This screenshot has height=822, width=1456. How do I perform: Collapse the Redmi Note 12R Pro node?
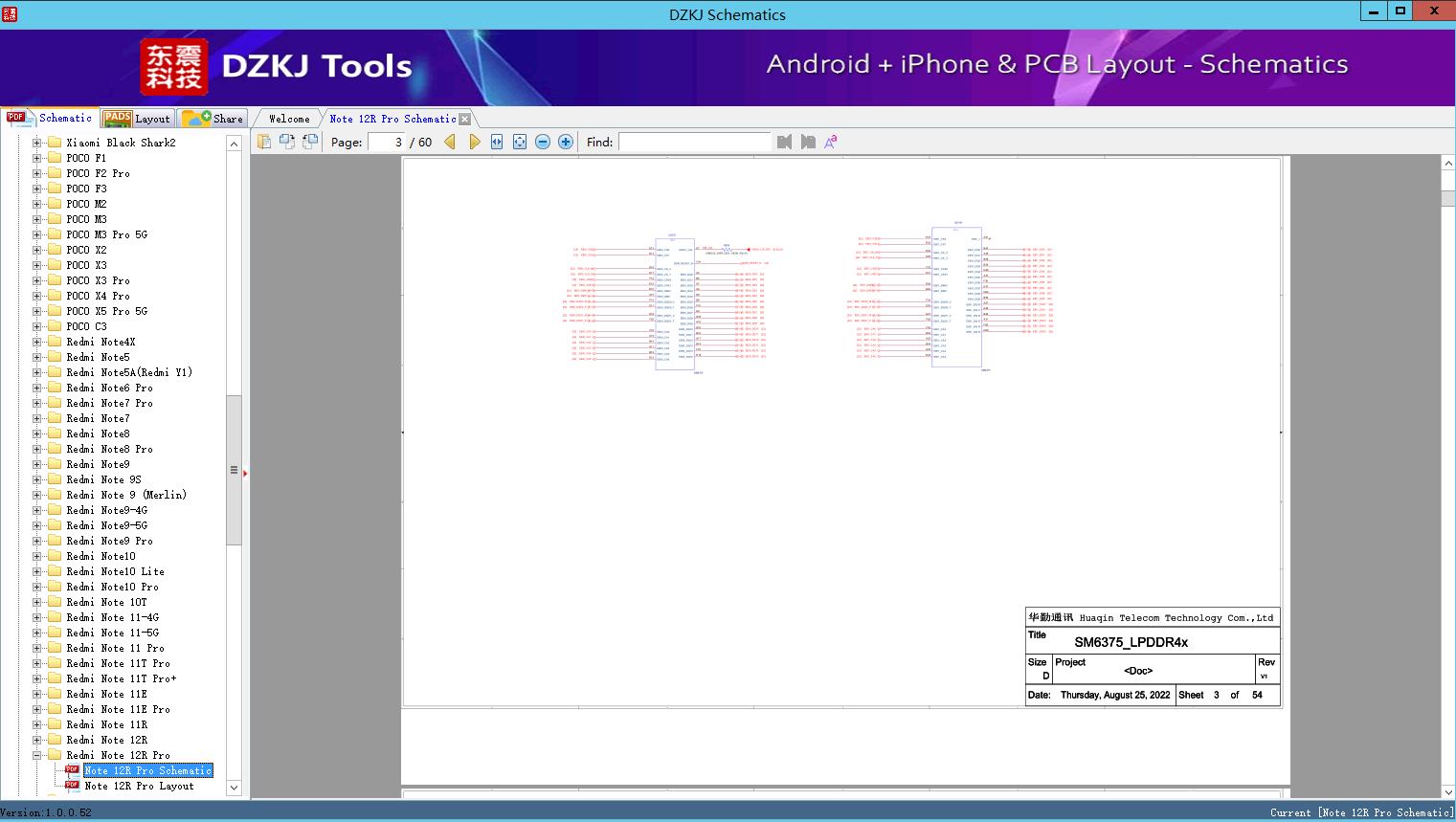tap(36, 755)
